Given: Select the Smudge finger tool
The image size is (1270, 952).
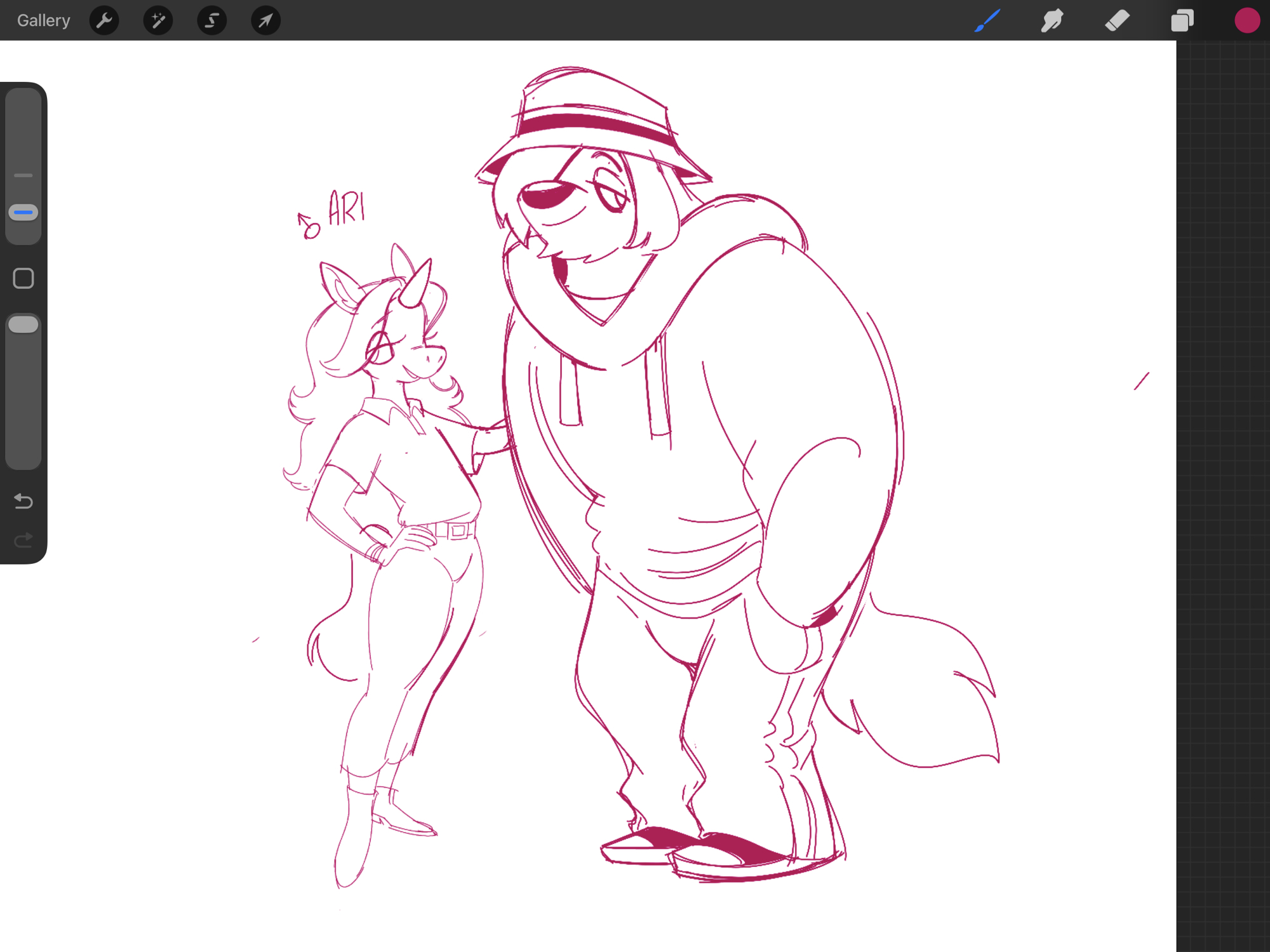Looking at the screenshot, I should [1052, 20].
